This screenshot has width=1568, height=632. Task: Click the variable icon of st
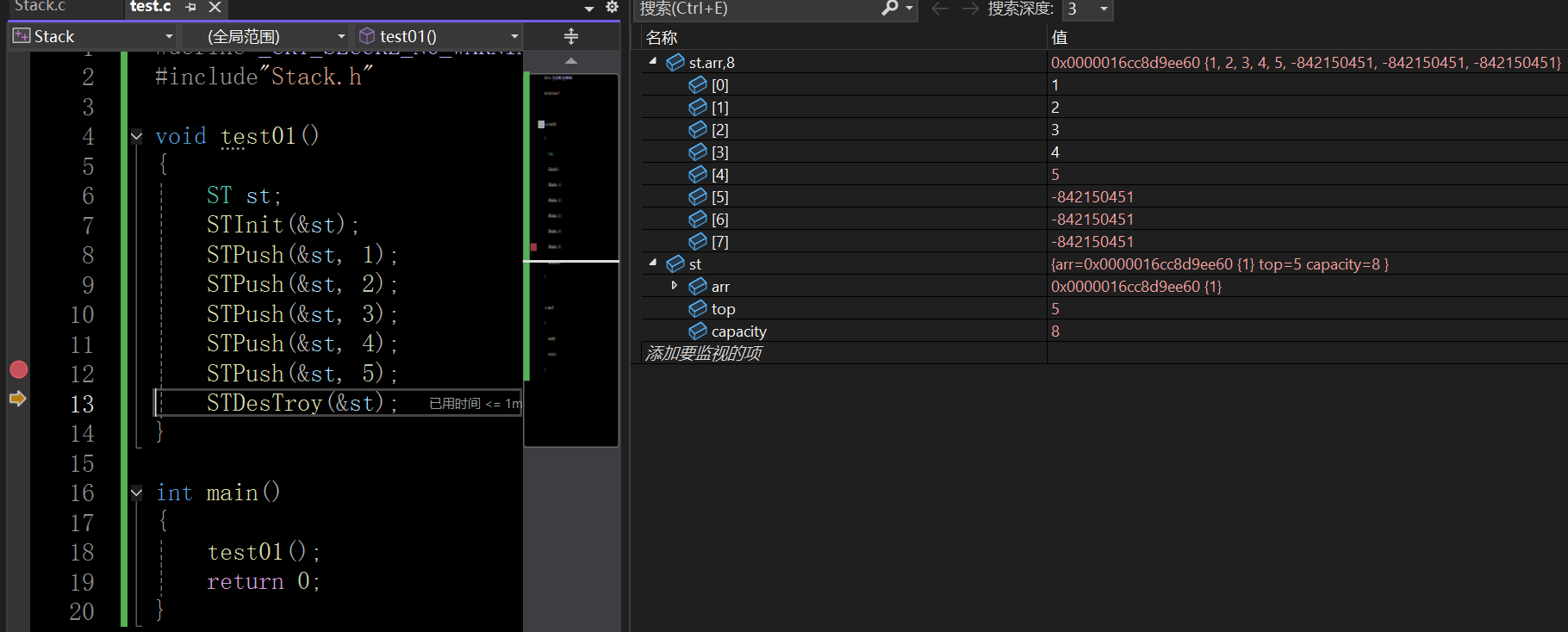675,263
